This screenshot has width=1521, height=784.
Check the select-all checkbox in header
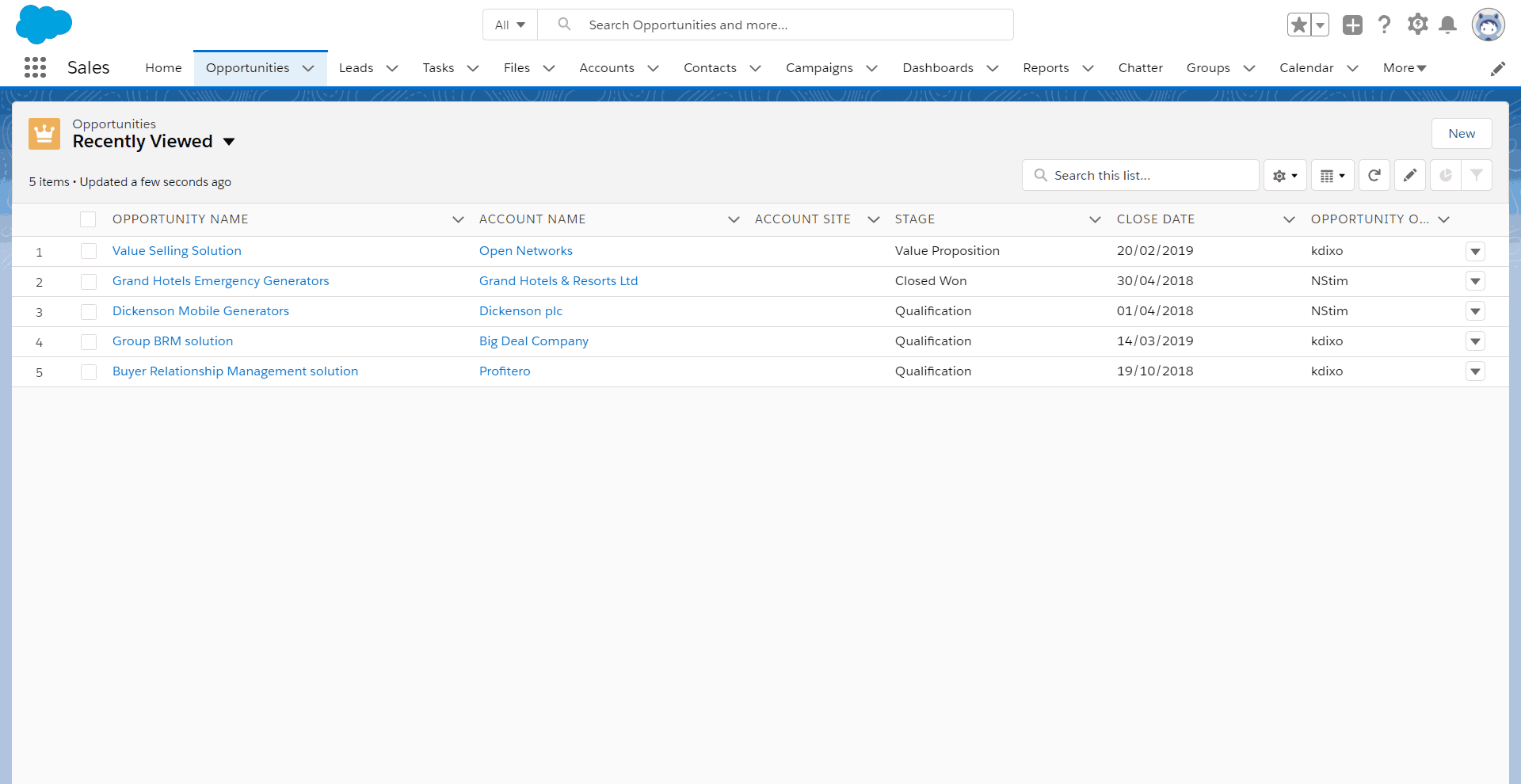click(x=88, y=219)
